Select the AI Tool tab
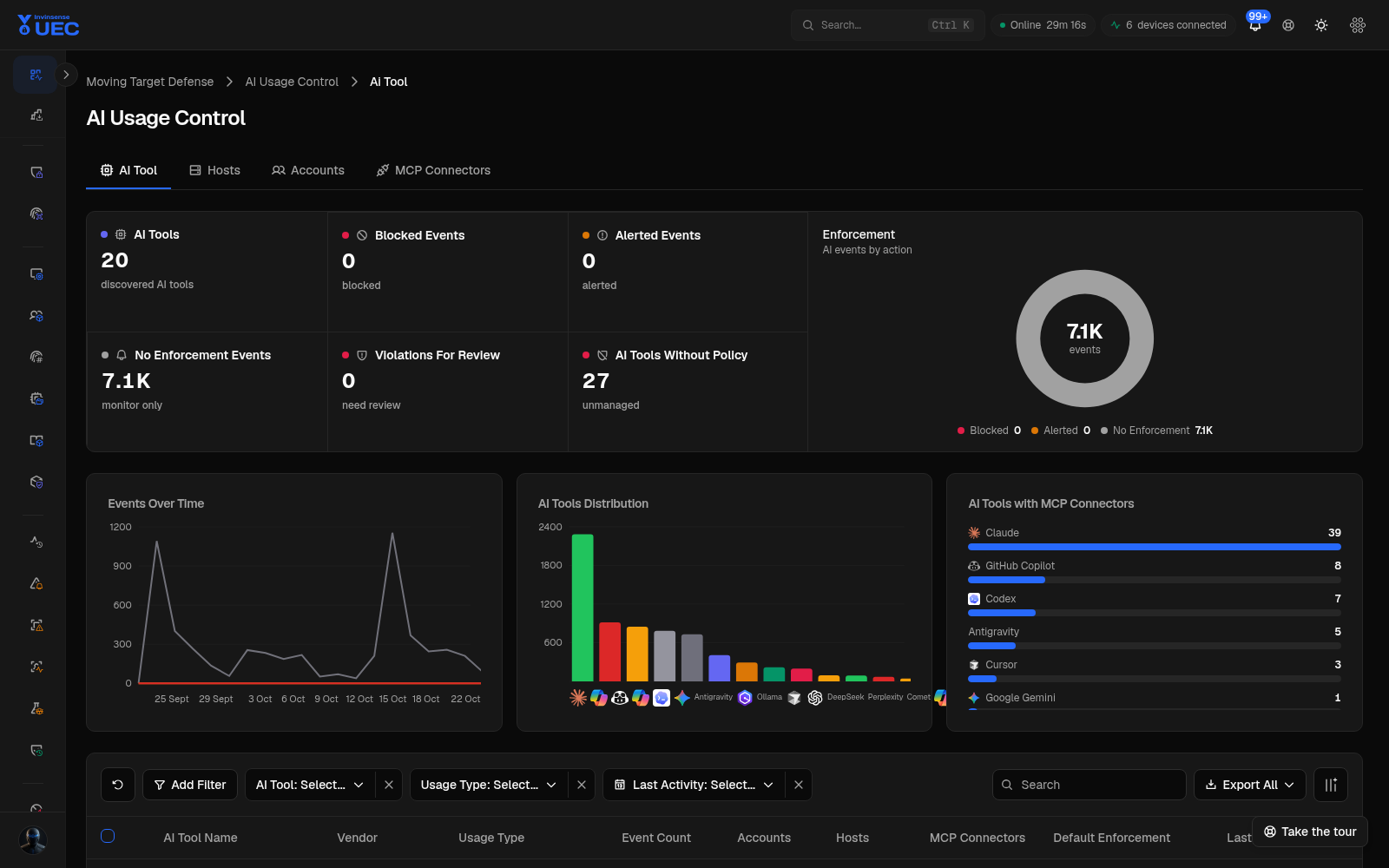1389x868 pixels. [x=128, y=170]
